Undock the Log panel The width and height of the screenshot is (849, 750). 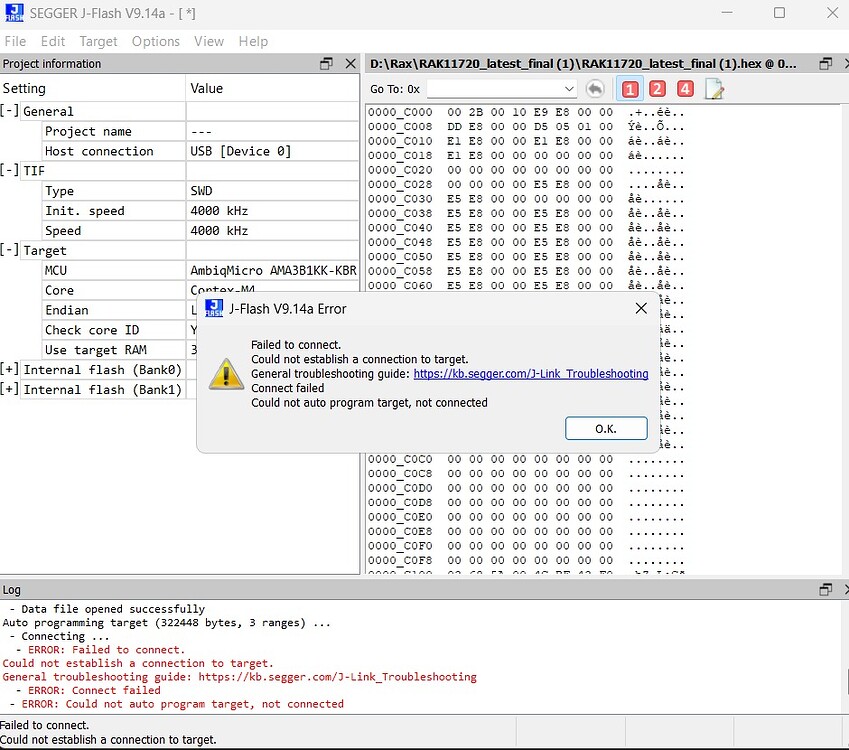coord(825,590)
